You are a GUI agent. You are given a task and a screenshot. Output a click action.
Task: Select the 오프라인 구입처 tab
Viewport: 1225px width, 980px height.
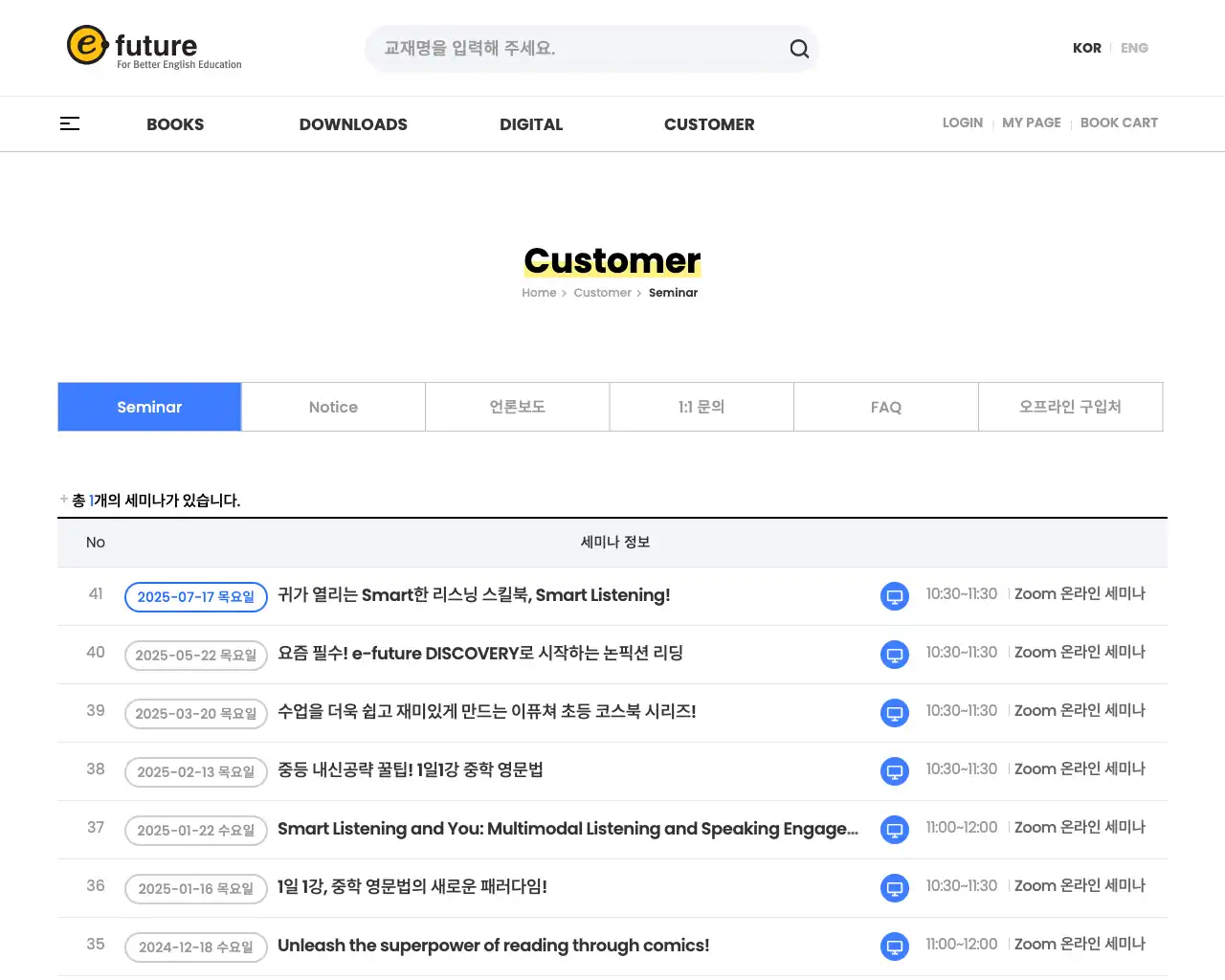point(1070,407)
